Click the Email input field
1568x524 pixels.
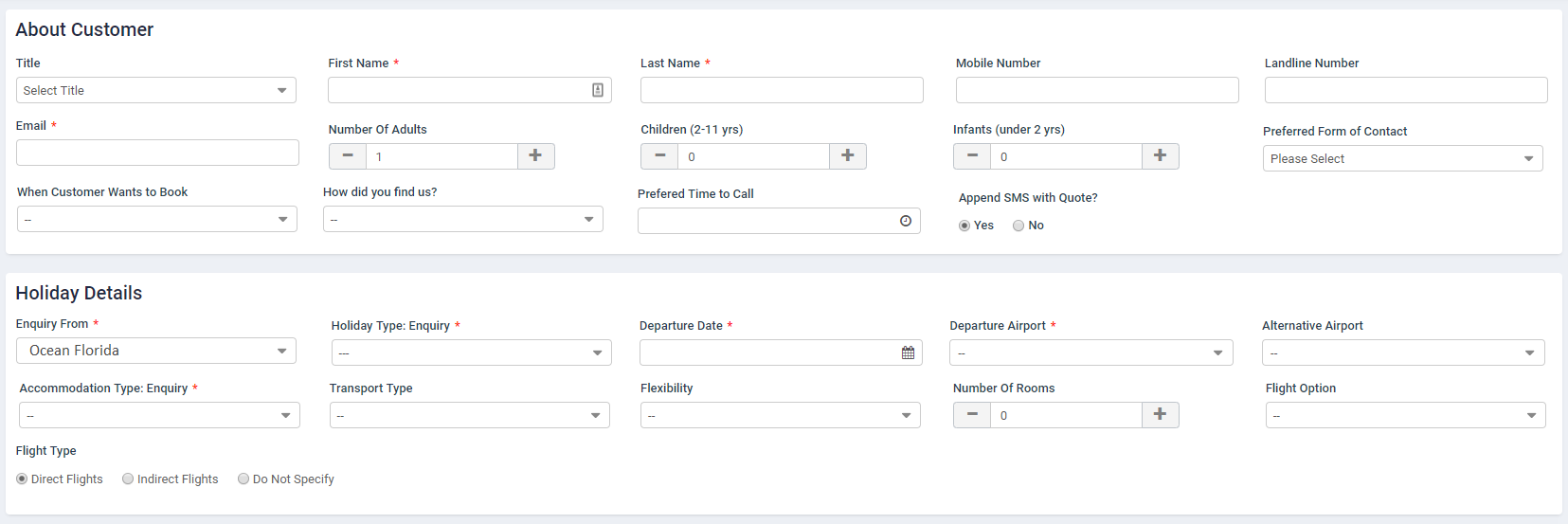157,153
